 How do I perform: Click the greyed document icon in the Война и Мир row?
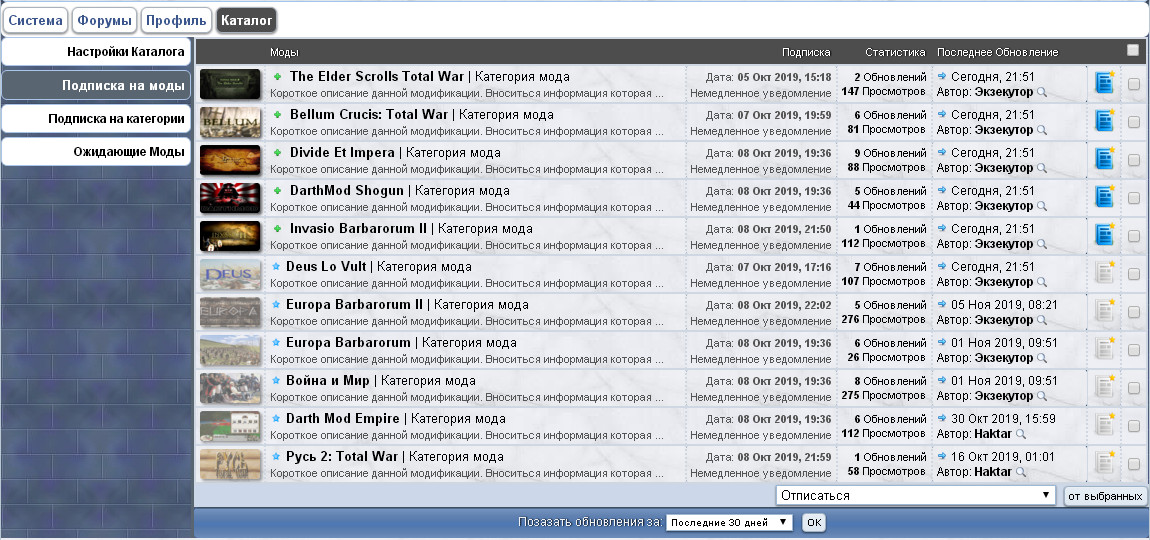click(1104, 388)
